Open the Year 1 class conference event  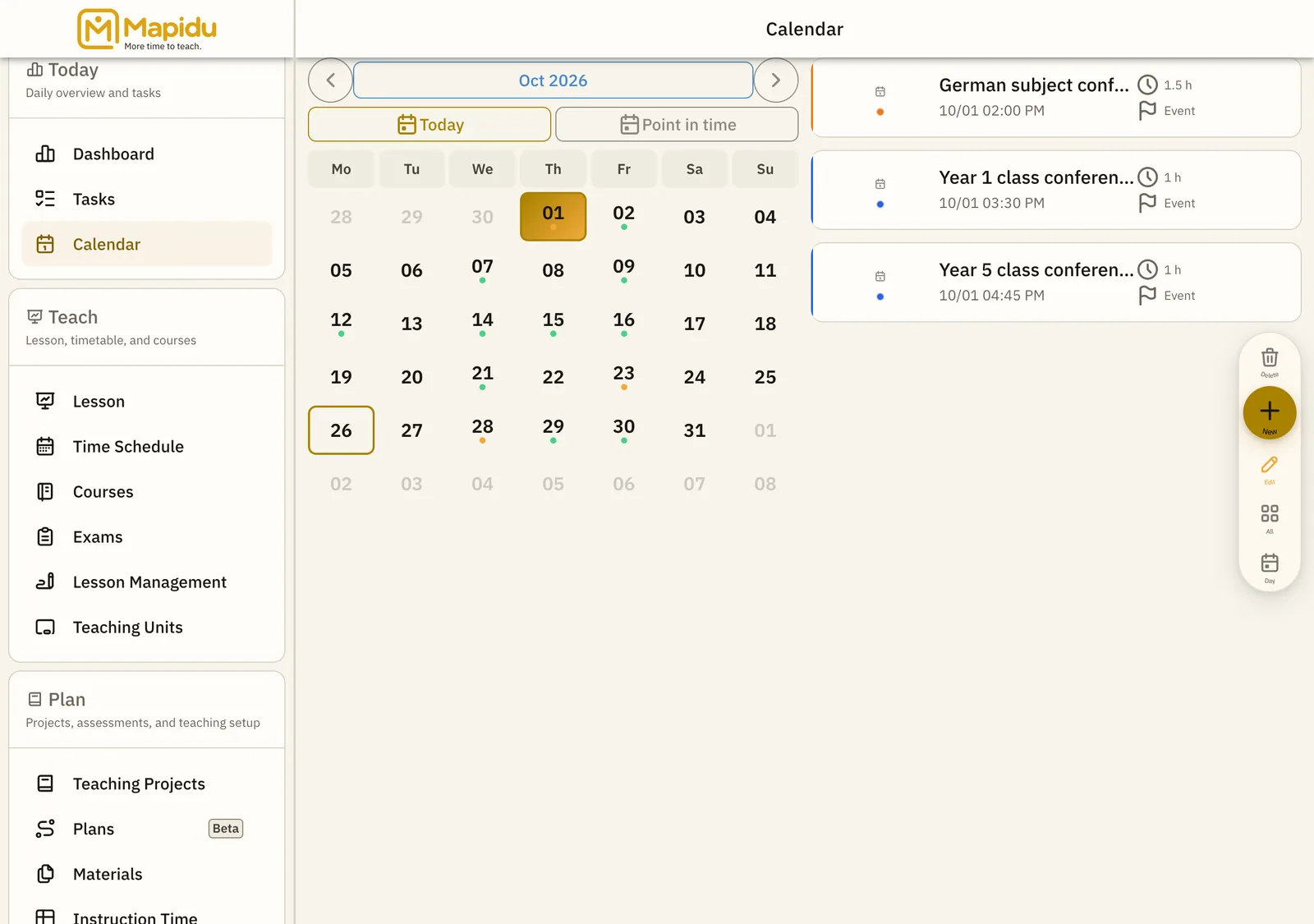click(1056, 191)
